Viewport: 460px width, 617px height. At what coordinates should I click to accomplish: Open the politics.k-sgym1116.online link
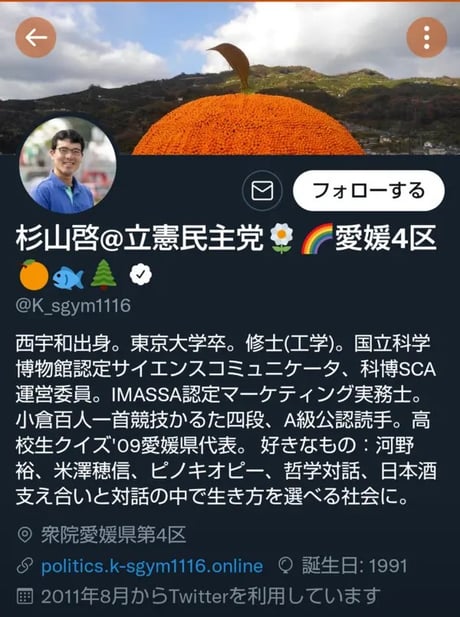152,566
